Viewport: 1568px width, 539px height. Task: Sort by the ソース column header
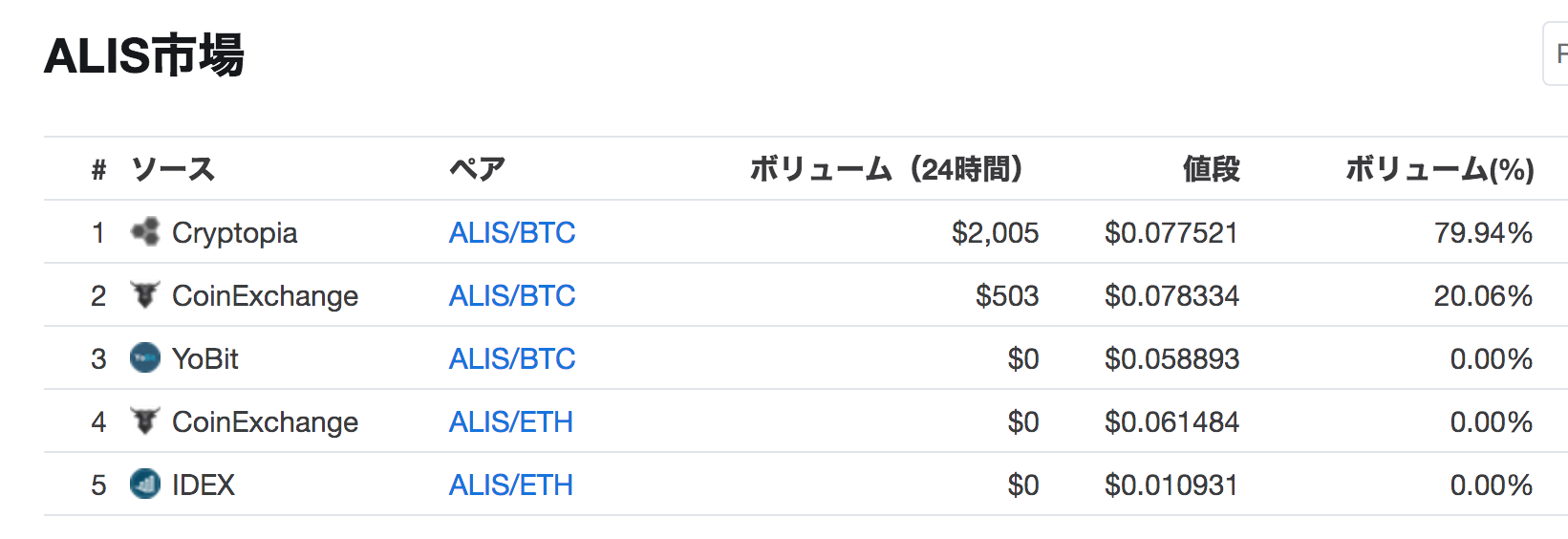[173, 169]
